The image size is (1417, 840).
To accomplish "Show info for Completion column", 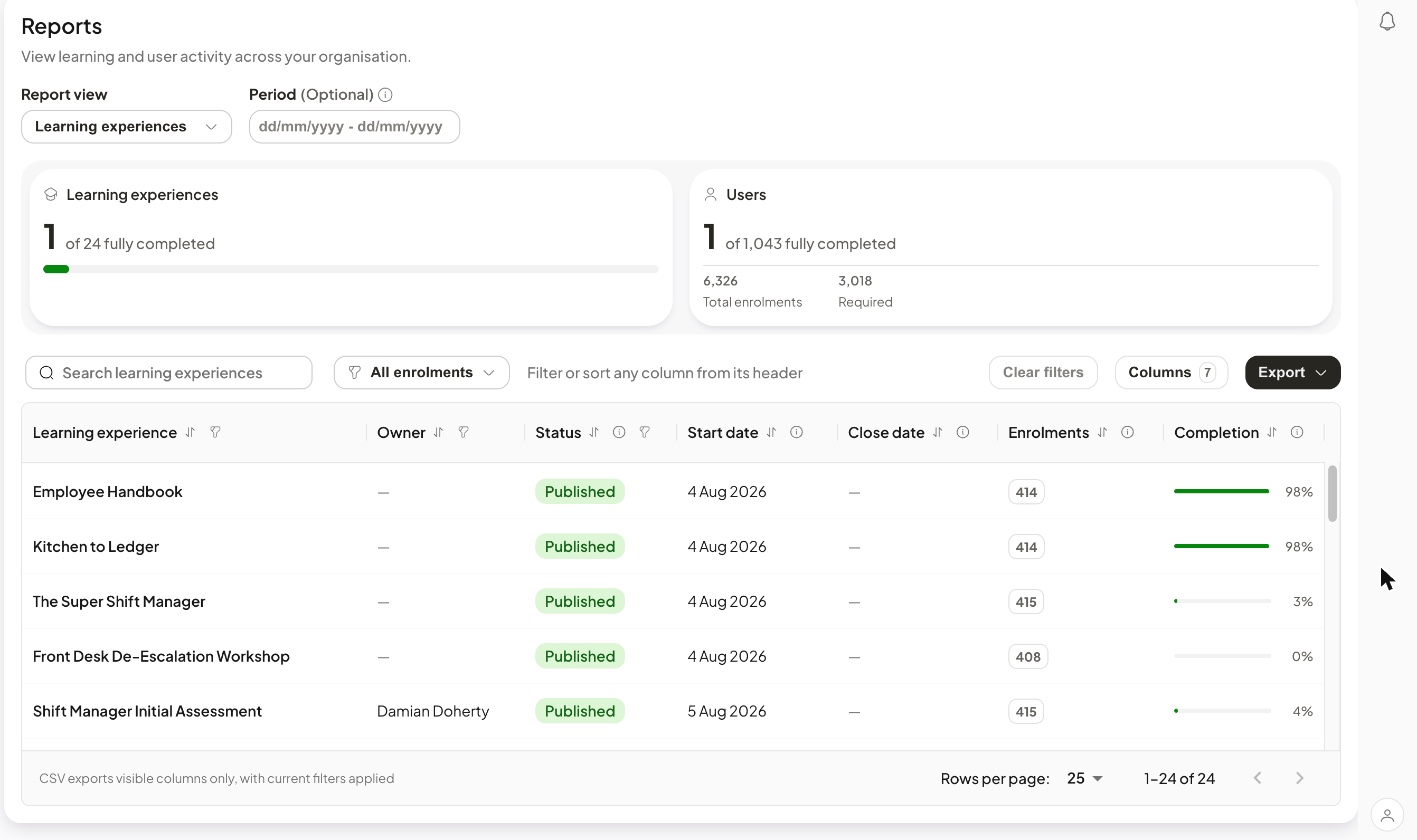I will 1297,433.
